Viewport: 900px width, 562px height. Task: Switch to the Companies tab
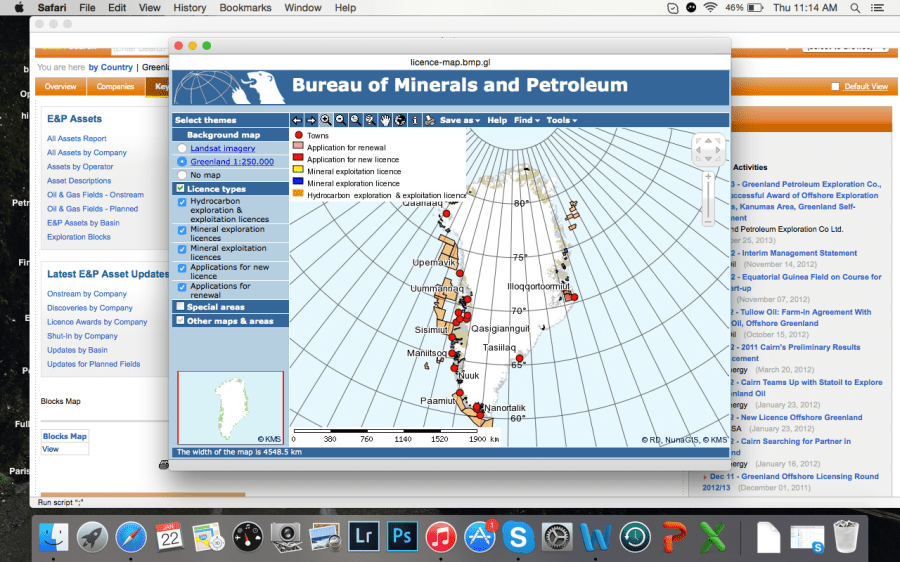115,87
